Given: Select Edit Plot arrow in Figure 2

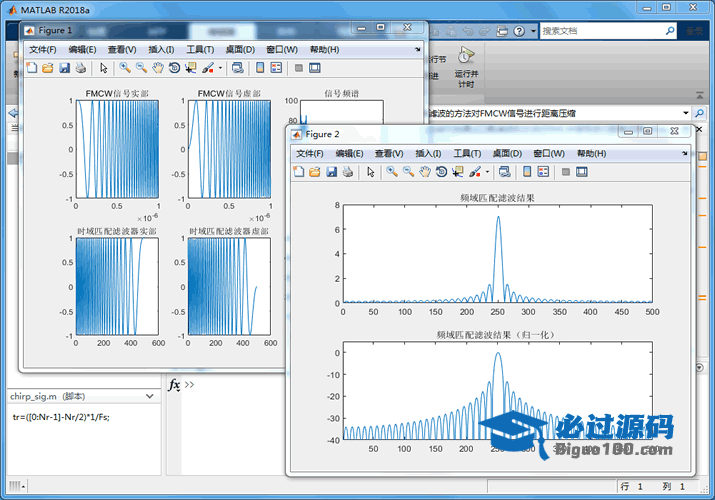Looking at the screenshot, I should click(x=371, y=172).
